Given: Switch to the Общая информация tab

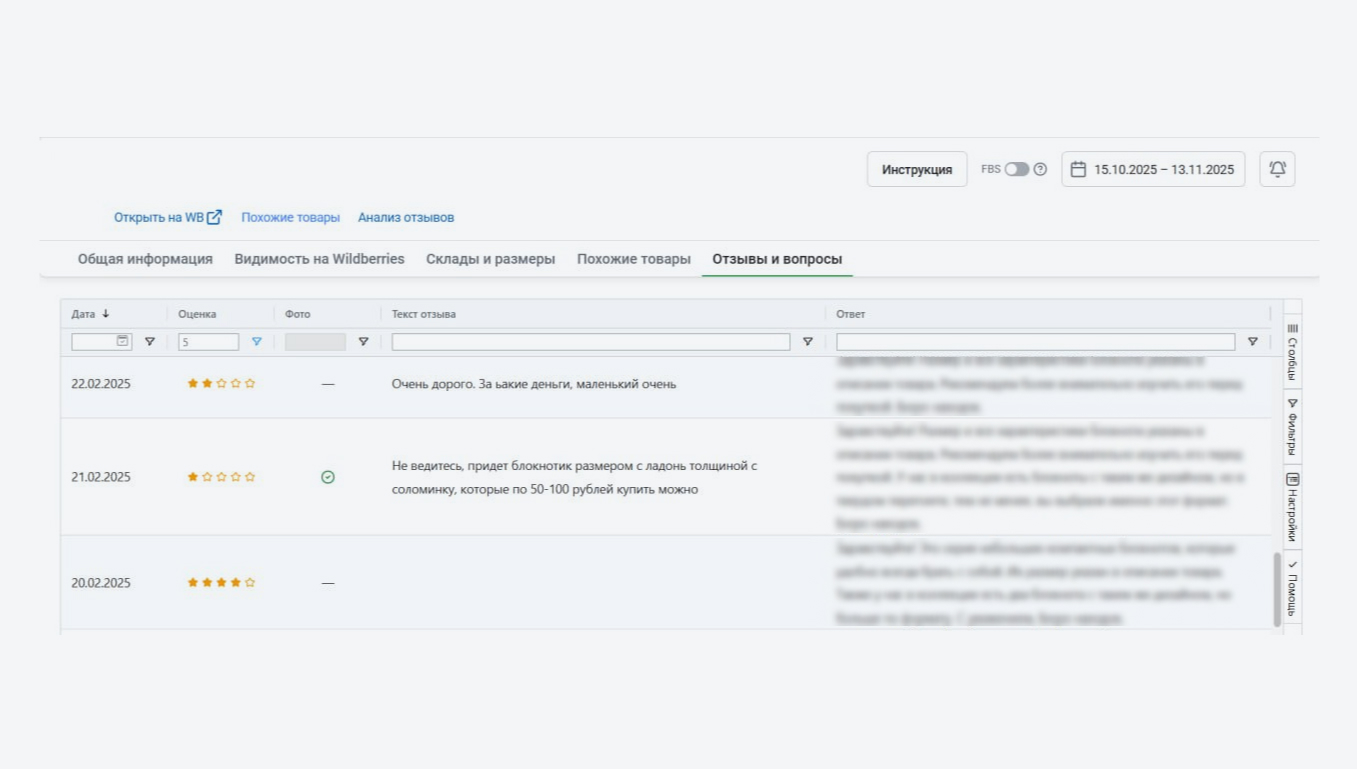Looking at the screenshot, I should point(145,259).
